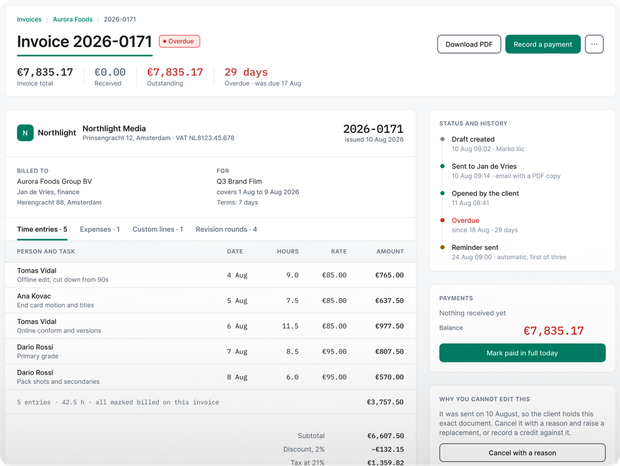Viewport: 620px width, 466px height.
Task: Click the Subtotal €6,607.50 value
Action: [x=385, y=436]
